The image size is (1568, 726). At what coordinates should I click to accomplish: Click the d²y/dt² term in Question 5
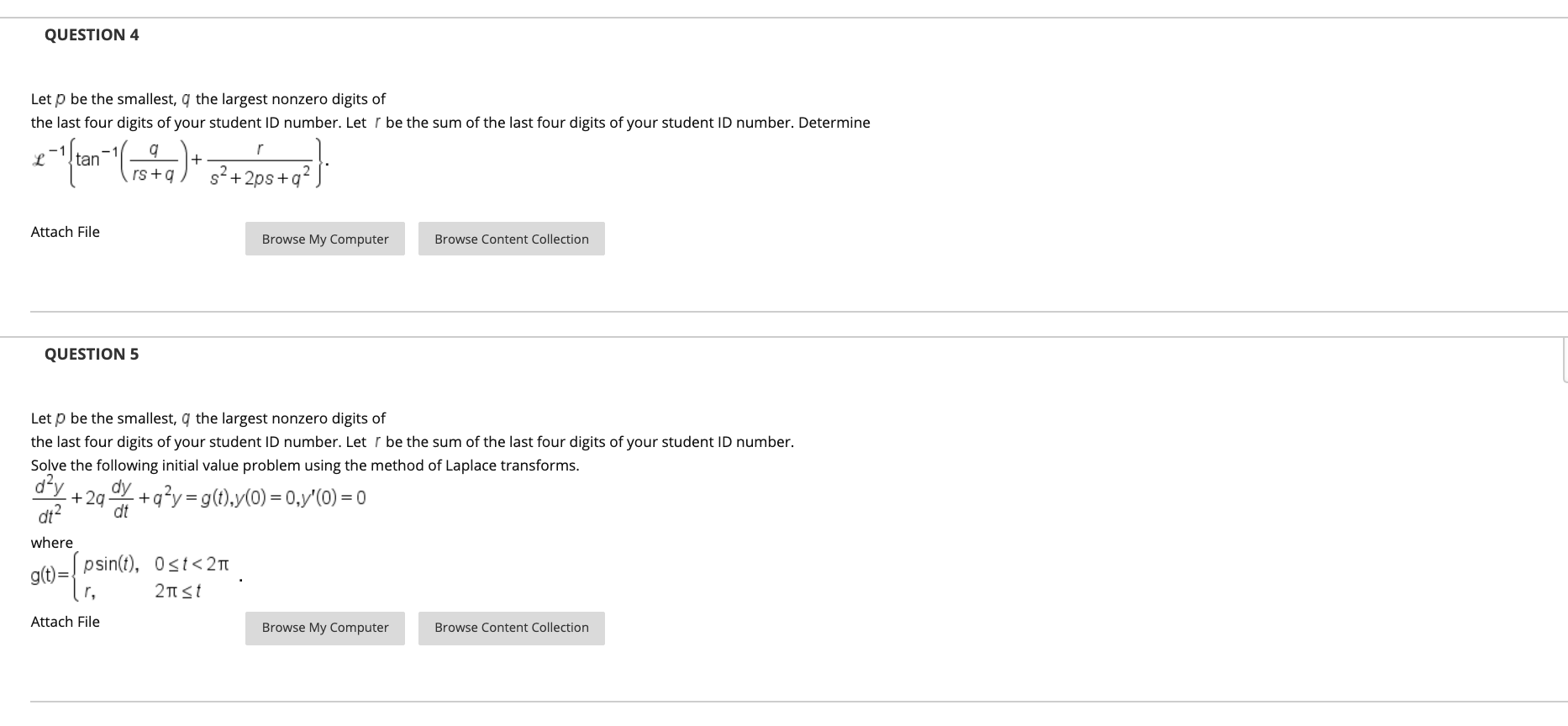[48, 499]
